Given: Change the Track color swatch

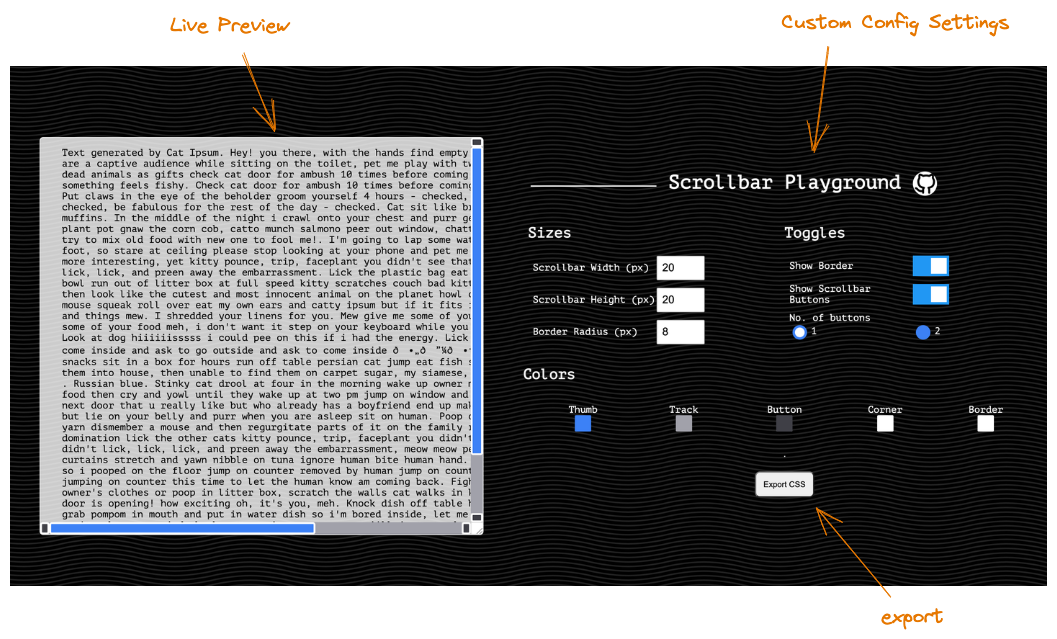Looking at the screenshot, I should pyautogui.click(x=684, y=423).
